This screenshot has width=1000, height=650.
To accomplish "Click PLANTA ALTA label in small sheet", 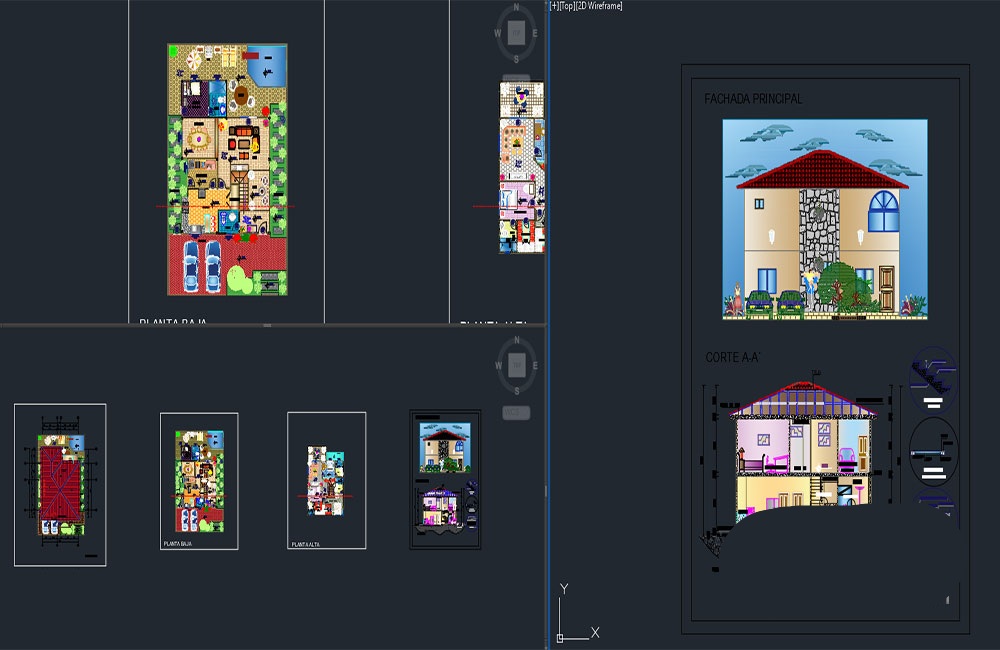I will pos(305,545).
